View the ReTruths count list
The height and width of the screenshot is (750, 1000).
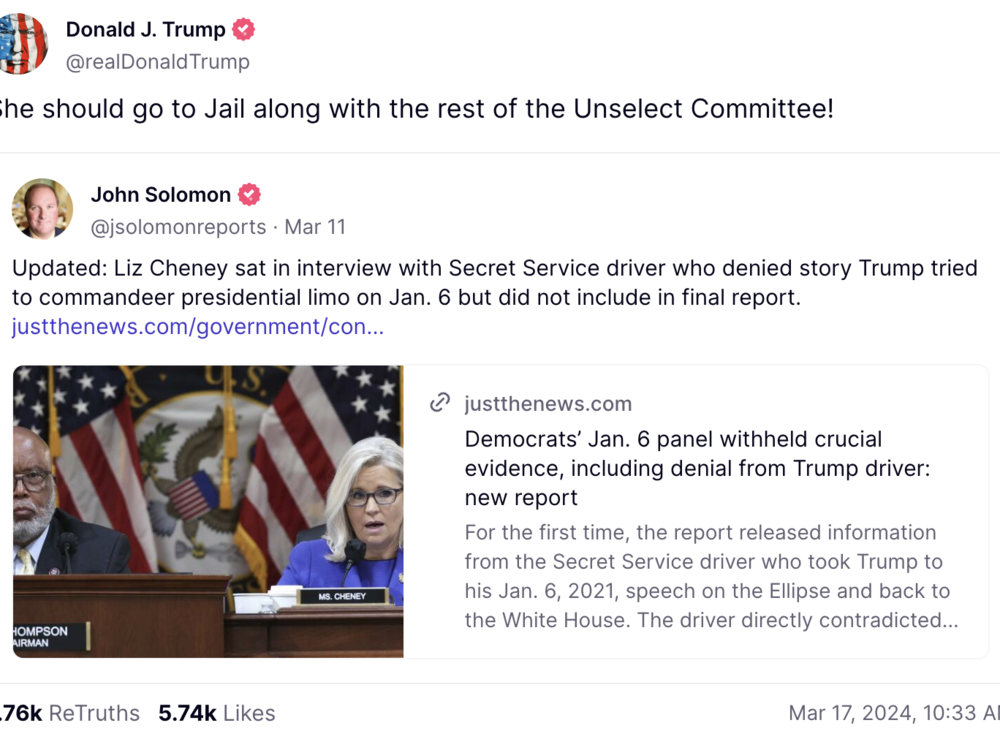click(70, 713)
